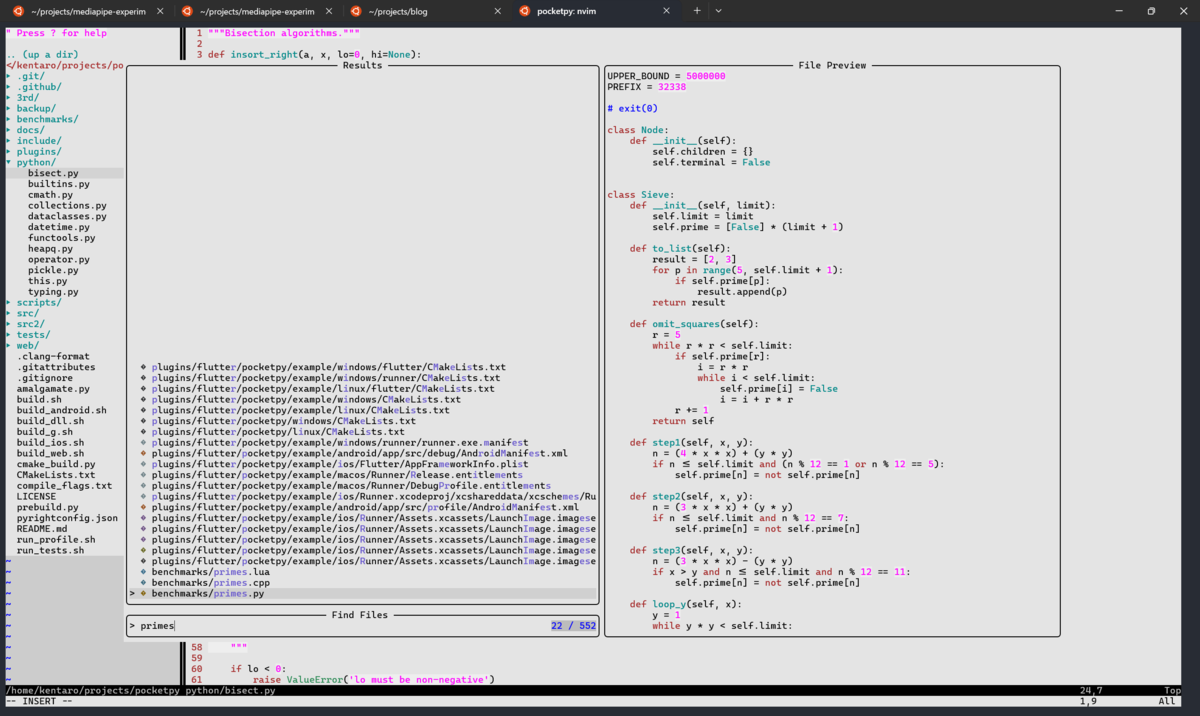The image size is (1200, 716).
Task: Select the pocketpy: nvim tab
Action: click(594, 11)
